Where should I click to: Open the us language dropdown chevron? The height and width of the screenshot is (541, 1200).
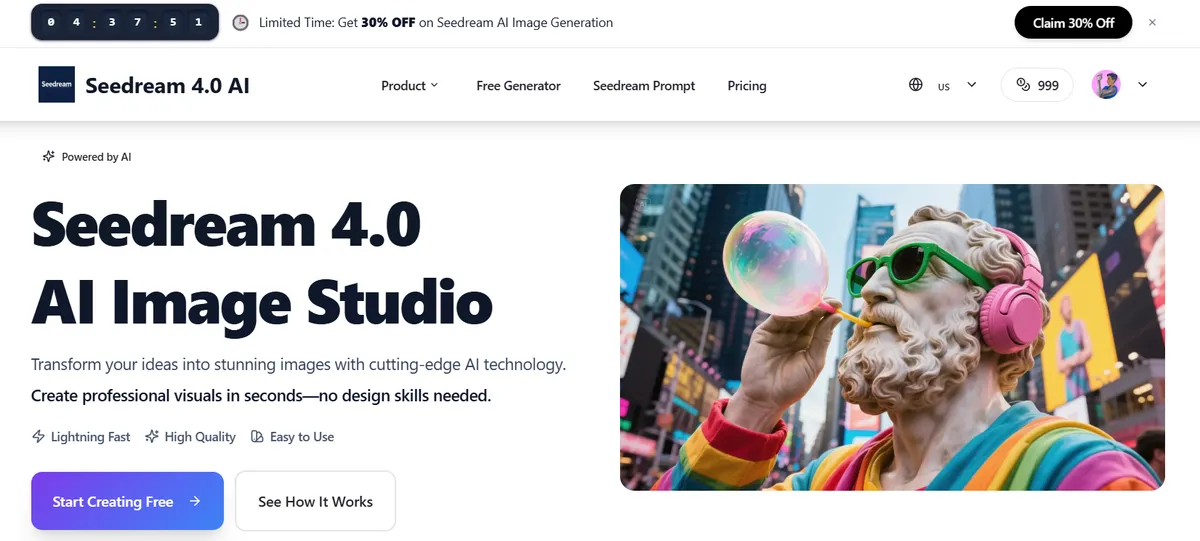pyautogui.click(x=971, y=85)
